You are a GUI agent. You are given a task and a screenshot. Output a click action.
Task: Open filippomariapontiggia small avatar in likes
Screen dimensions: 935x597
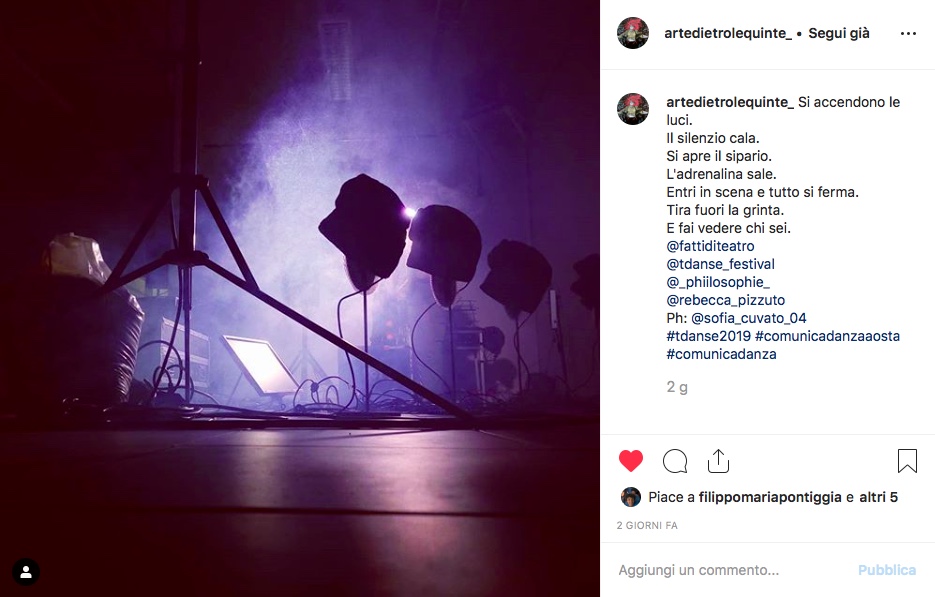pos(630,497)
